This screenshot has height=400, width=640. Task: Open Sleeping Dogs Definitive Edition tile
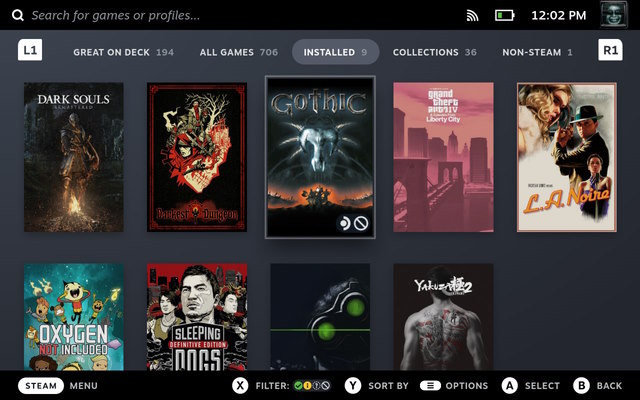click(197, 317)
